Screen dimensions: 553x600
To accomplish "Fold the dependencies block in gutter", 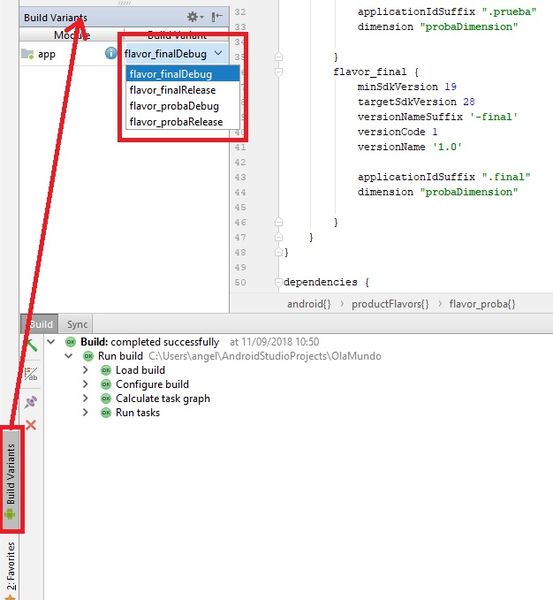I will [x=279, y=282].
